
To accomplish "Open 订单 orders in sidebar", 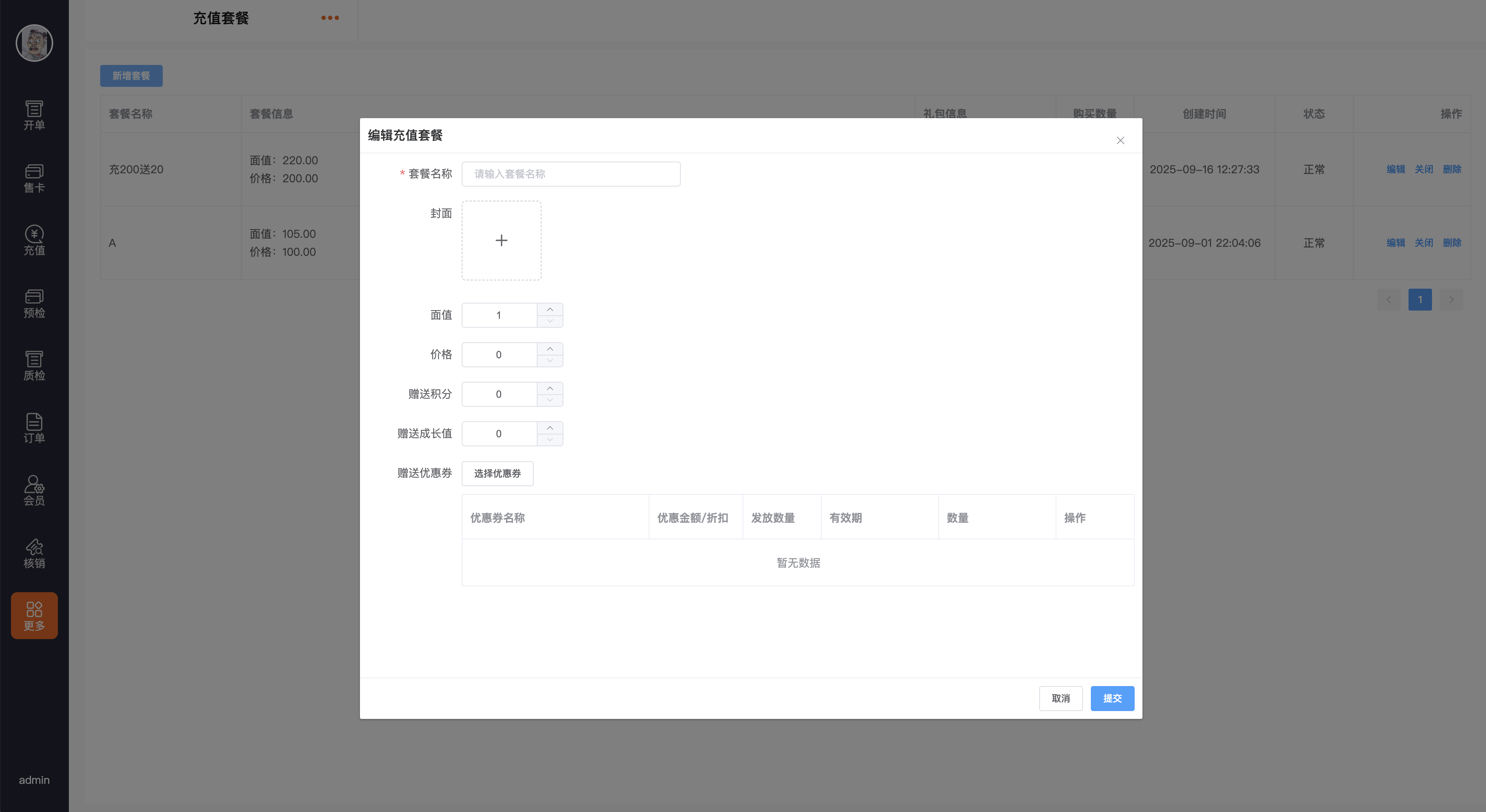I will 34,429.
